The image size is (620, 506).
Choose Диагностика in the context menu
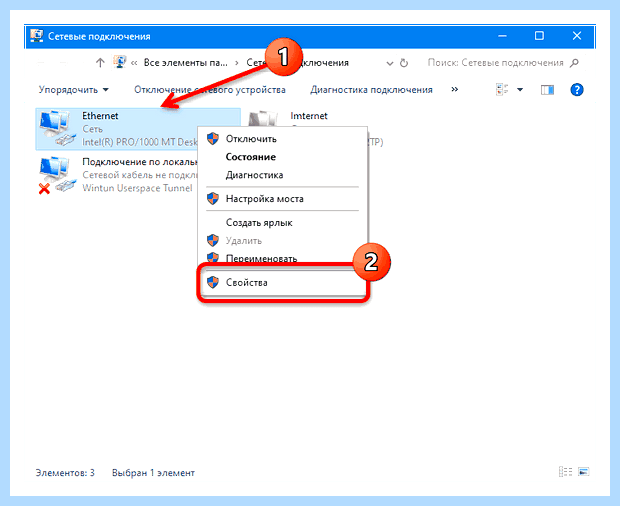(282, 175)
